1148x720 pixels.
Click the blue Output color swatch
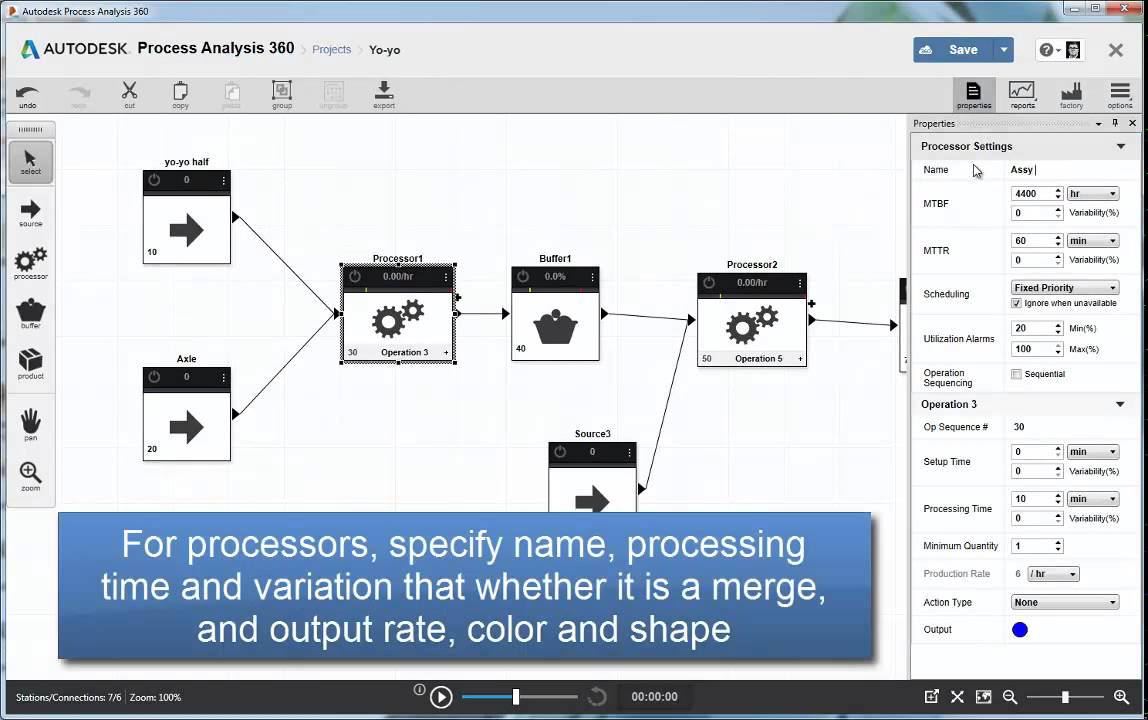tap(1019, 629)
